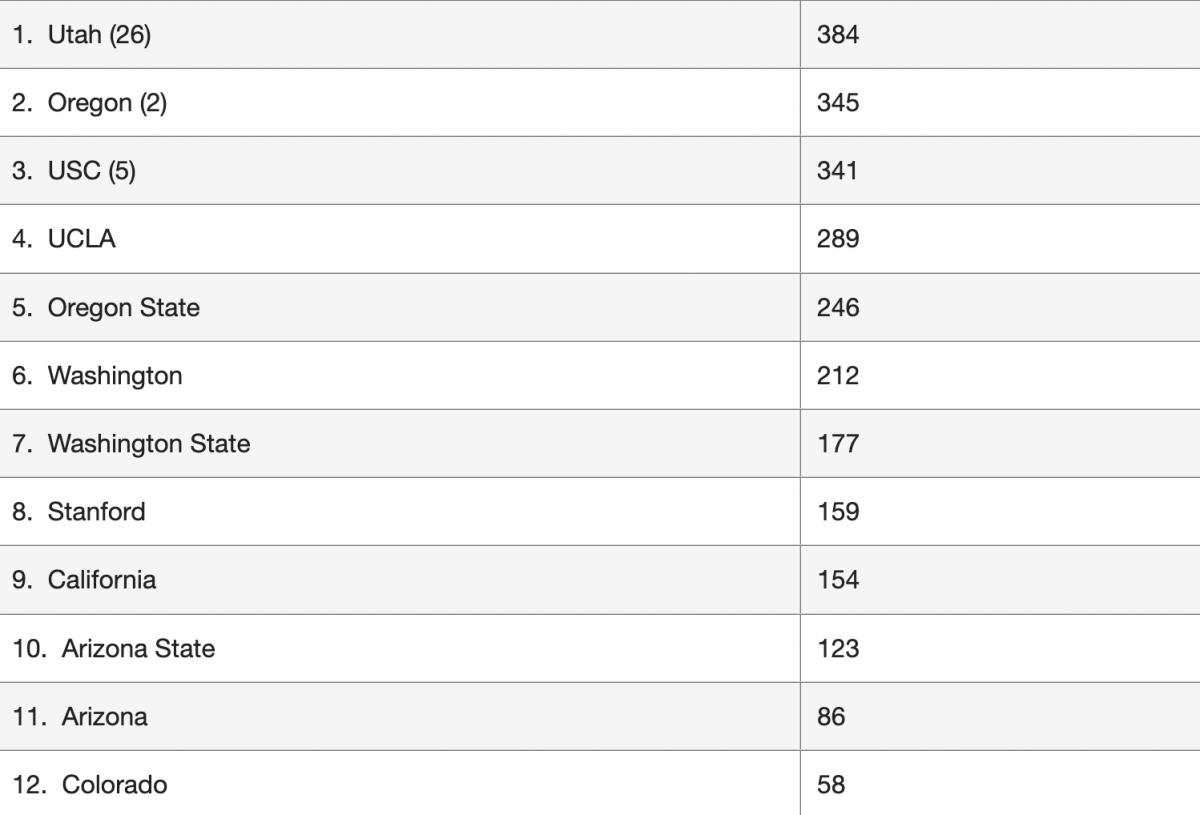Screen dimensions: 1200x815
Task: Select the sixth-place Washington entry
Action: pyautogui.click(x=115, y=376)
